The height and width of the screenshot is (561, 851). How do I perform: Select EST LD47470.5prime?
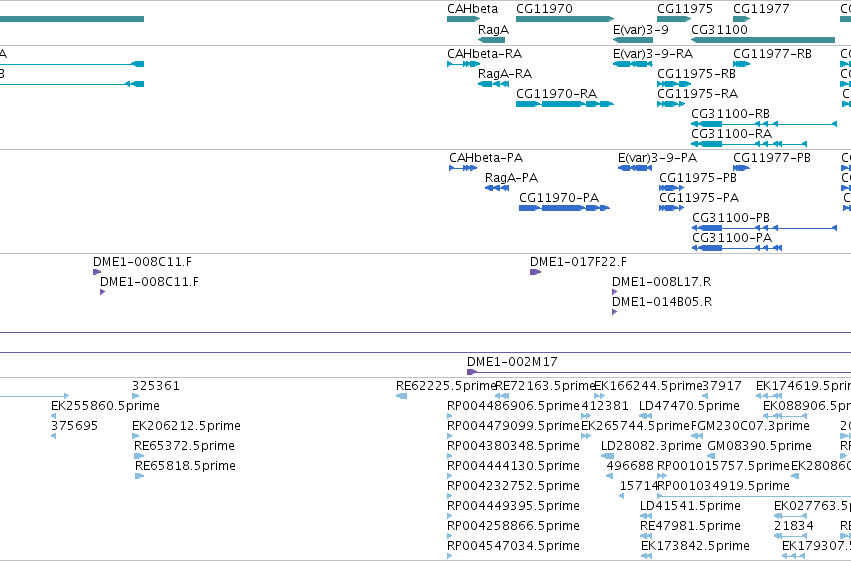(645, 416)
